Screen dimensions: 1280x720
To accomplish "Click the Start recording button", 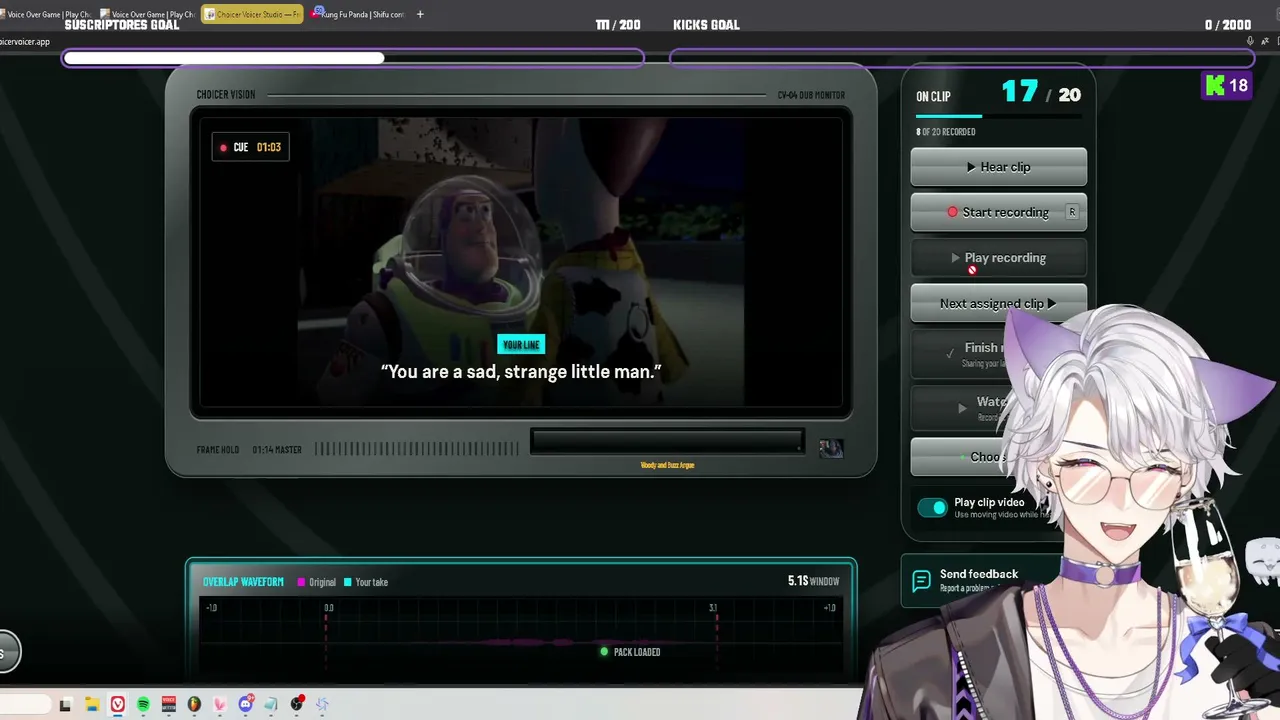I will coord(998,212).
